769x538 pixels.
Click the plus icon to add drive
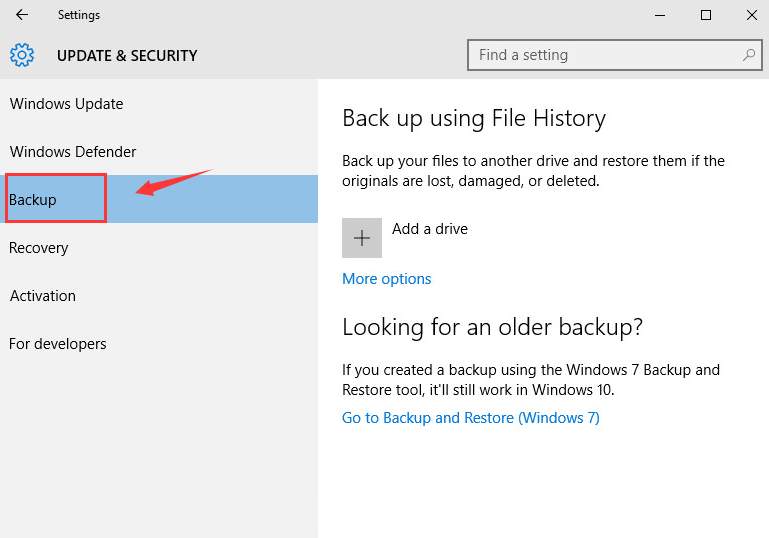[x=362, y=238]
